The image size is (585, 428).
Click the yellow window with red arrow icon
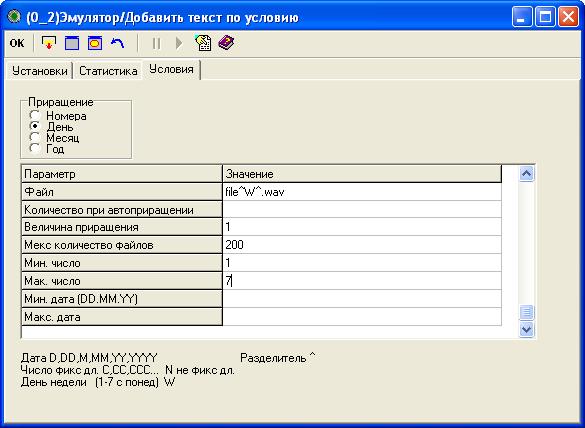(x=49, y=43)
